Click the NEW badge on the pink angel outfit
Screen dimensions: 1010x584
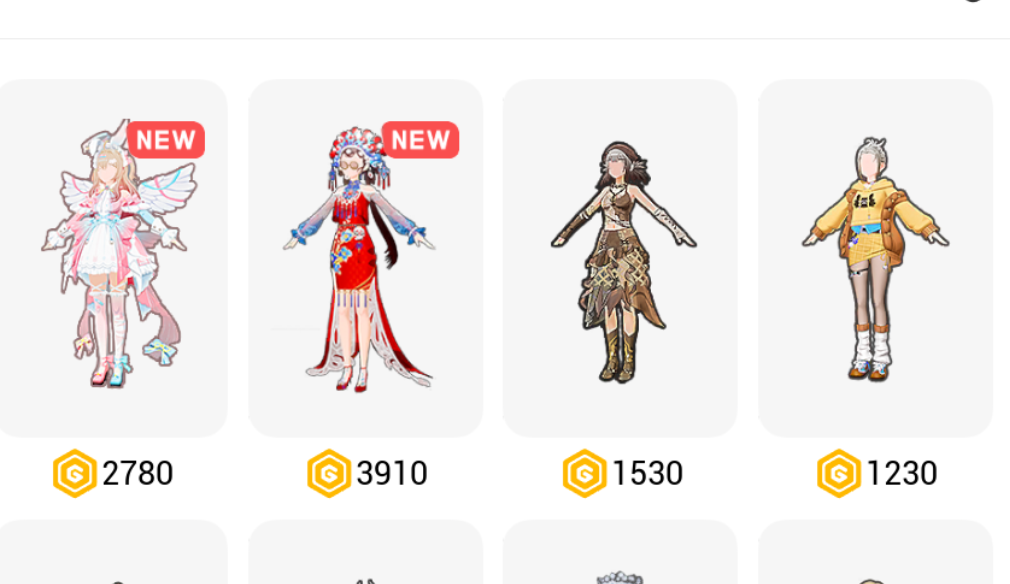tap(166, 140)
